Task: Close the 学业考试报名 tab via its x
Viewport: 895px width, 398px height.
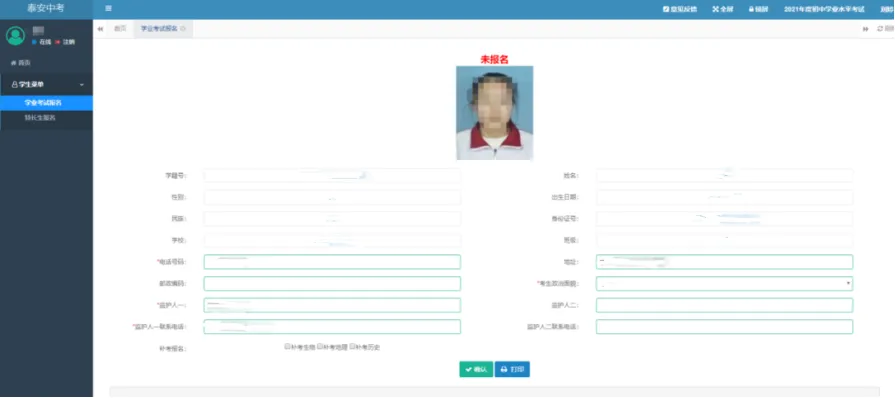Action: click(x=183, y=29)
